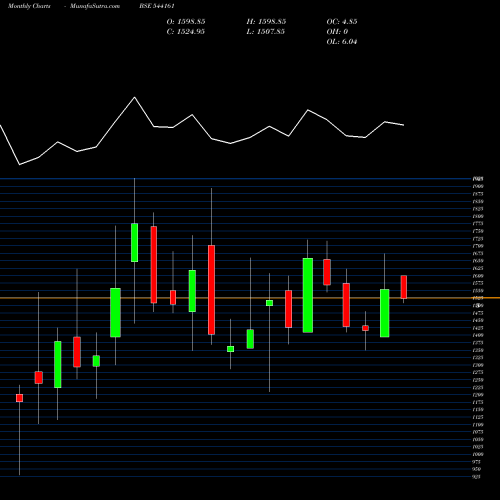500x500 pixels.
Task: Select the "BSE 544161" symbol text
Action: [157, 6]
